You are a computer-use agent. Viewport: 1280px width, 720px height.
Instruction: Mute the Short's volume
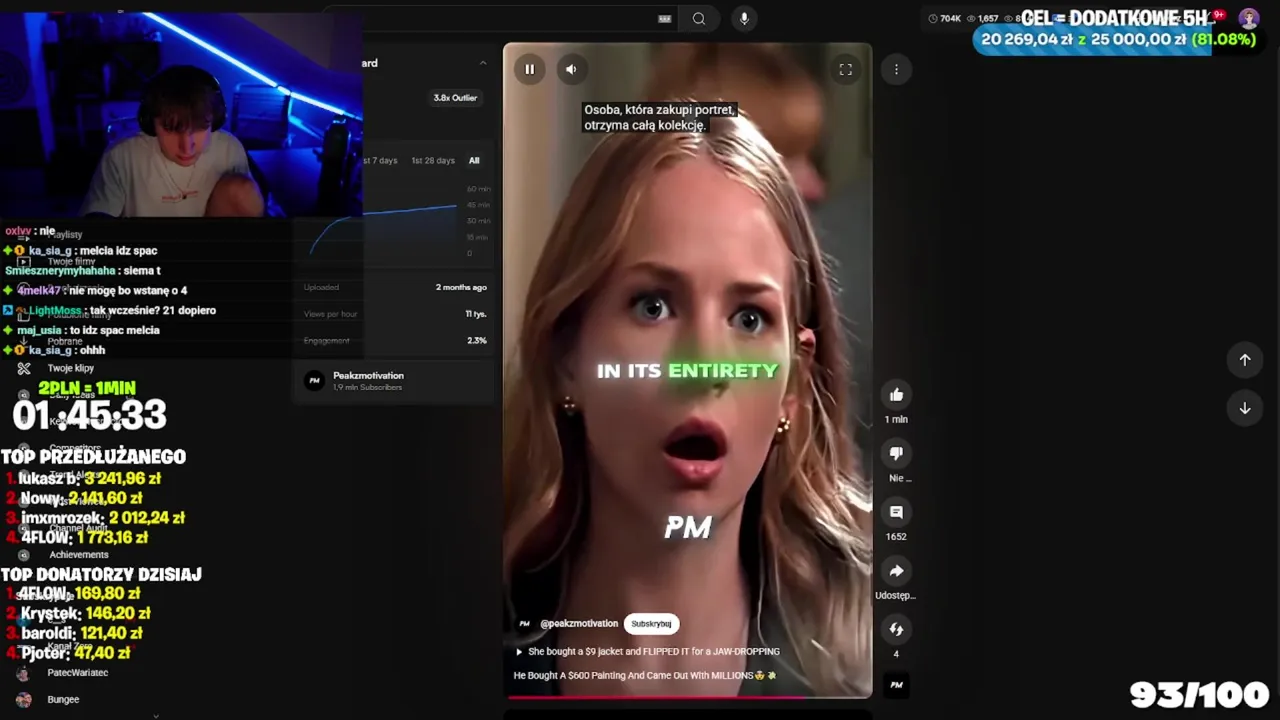tap(571, 69)
